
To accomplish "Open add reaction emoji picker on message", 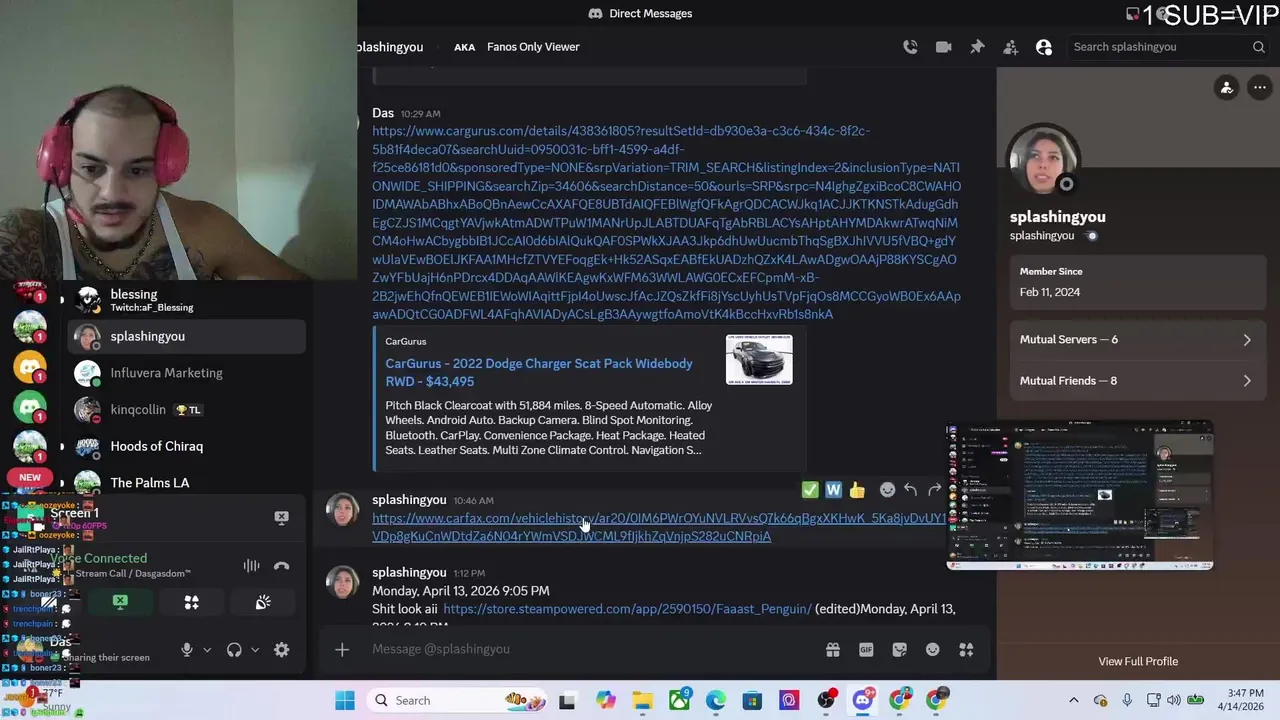I will 887,490.
